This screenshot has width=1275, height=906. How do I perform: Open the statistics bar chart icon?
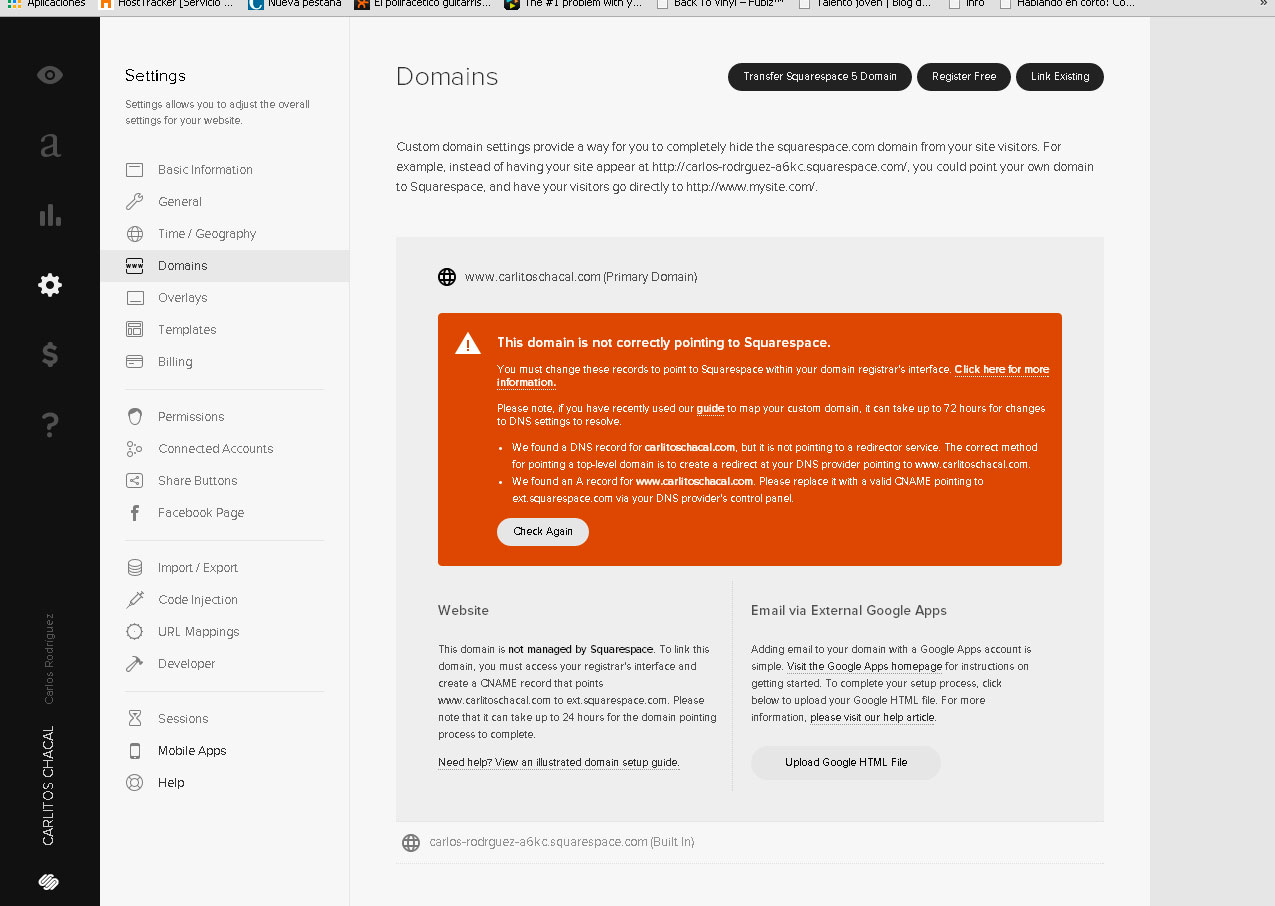tap(50, 215)
